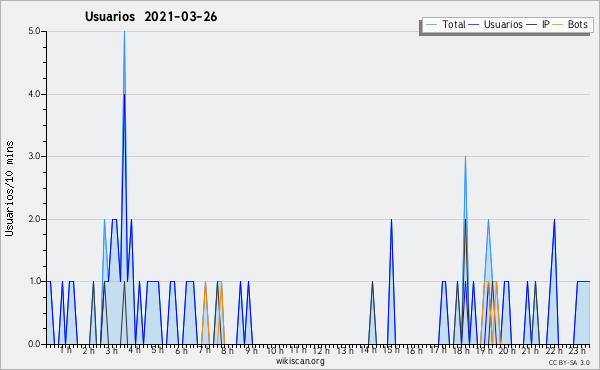
Task: Click the '6 h' x-axis label
Action: click(181, 351)
